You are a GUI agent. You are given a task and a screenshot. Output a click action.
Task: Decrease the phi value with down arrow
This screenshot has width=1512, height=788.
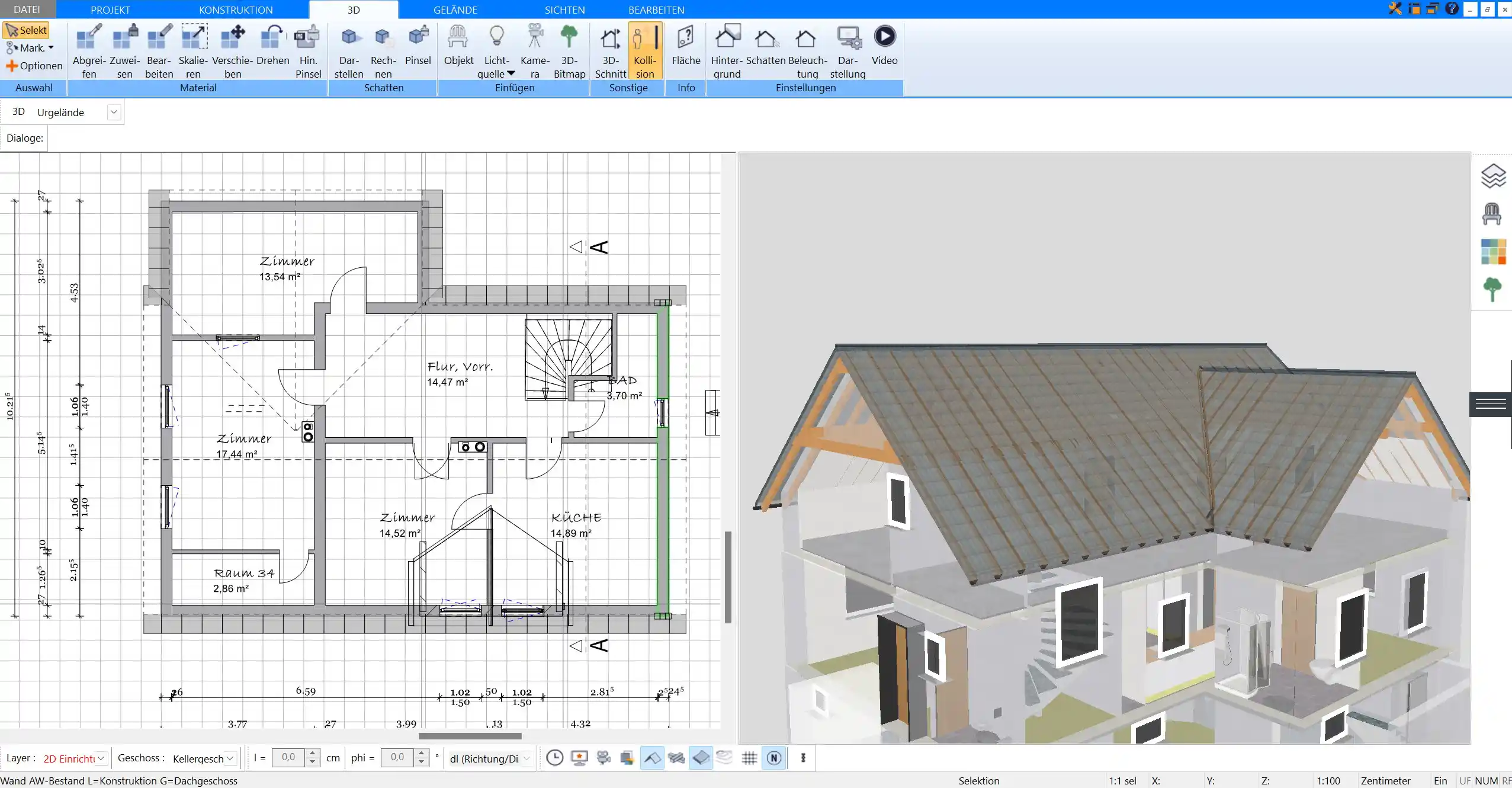[422, 763]
